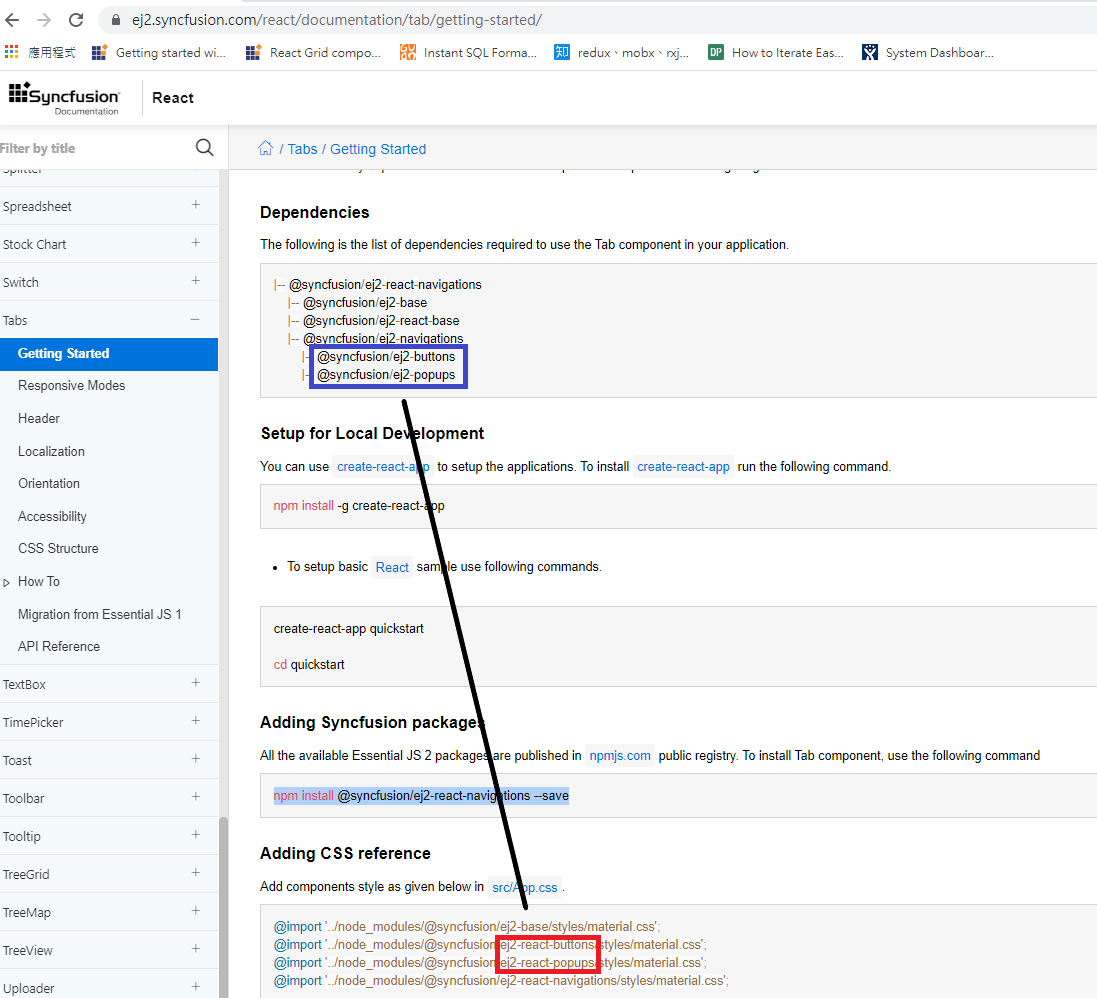The width and height of the screenshot is (1097, 998).
Task: Click the browser forward arrow
Action: [x=44, y=20]
